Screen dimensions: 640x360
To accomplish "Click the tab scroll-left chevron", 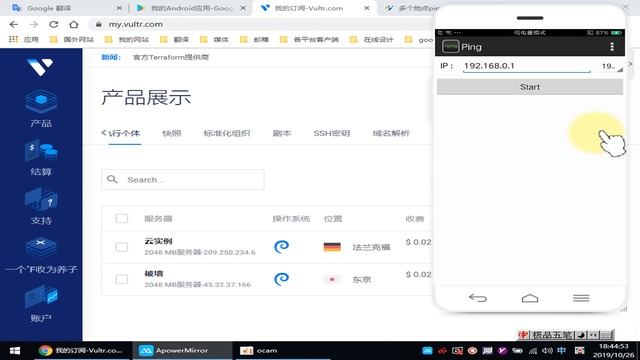I will [104, 133].
